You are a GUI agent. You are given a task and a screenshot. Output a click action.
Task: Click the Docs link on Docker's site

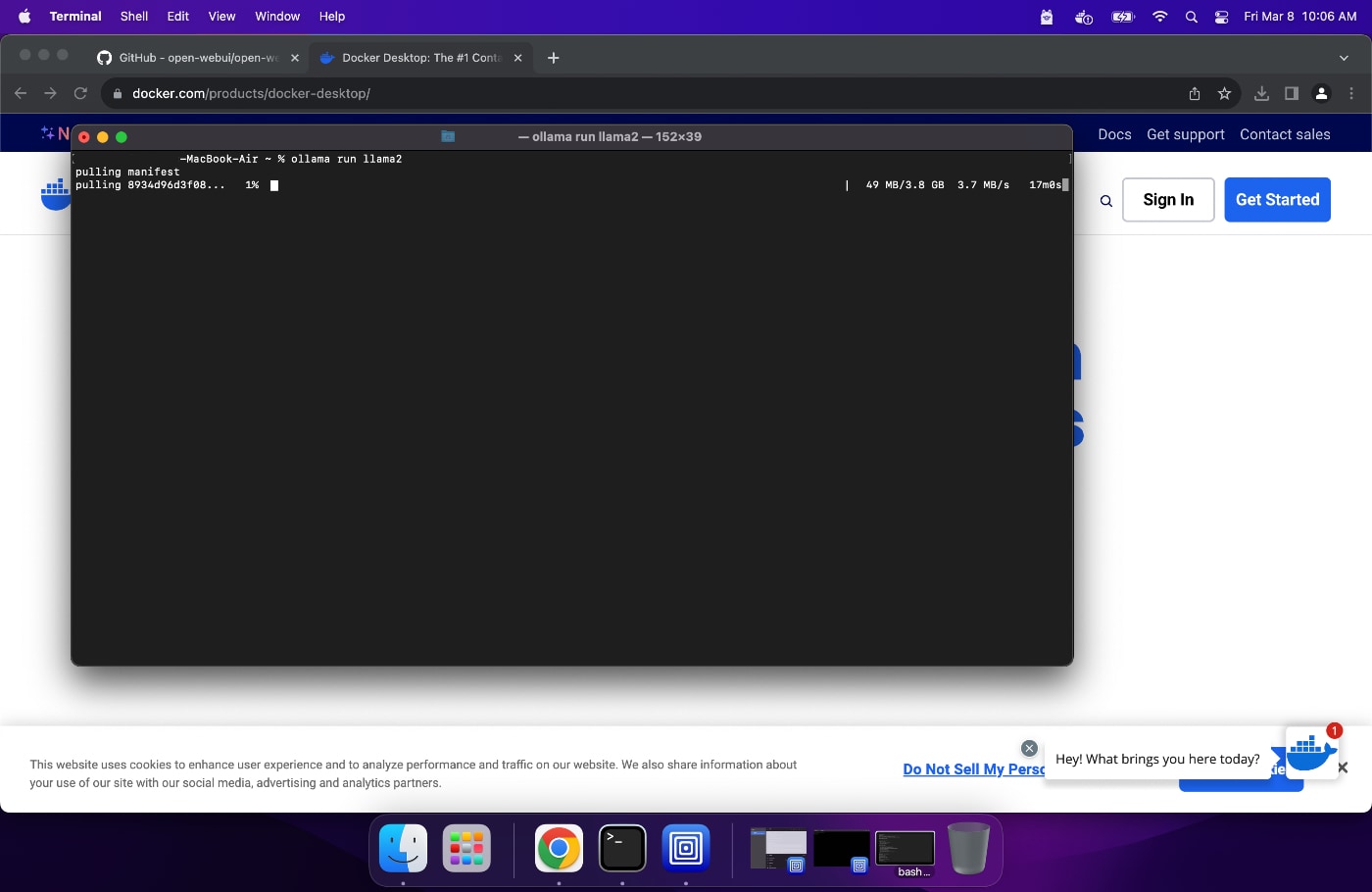coord(1114,134)
